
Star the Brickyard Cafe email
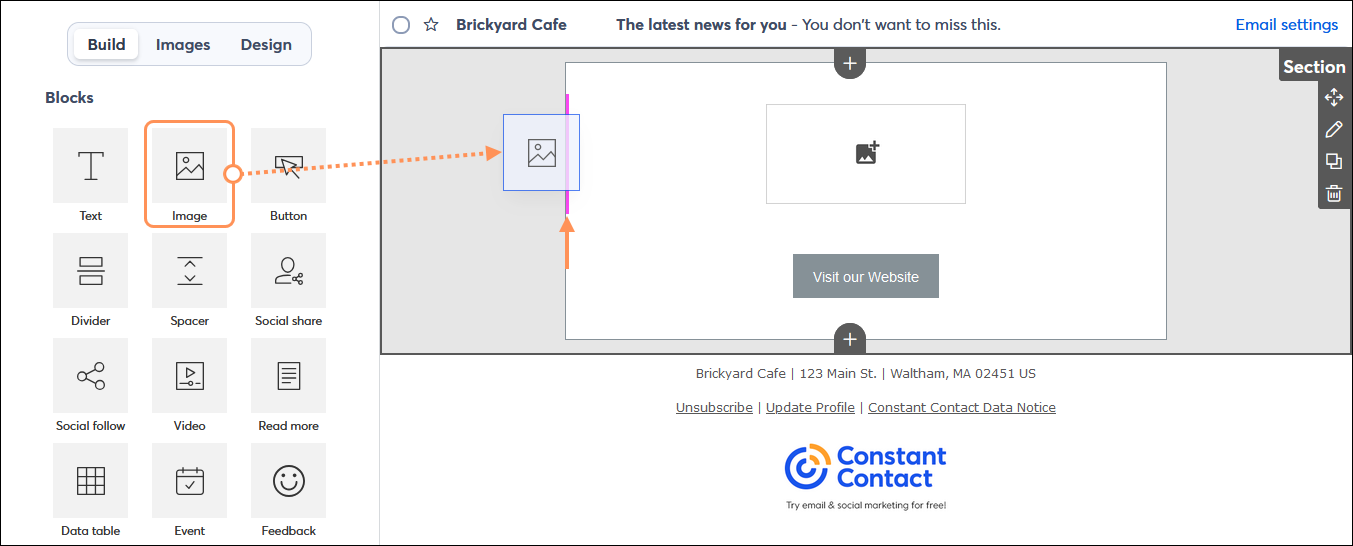coord(431,25)
